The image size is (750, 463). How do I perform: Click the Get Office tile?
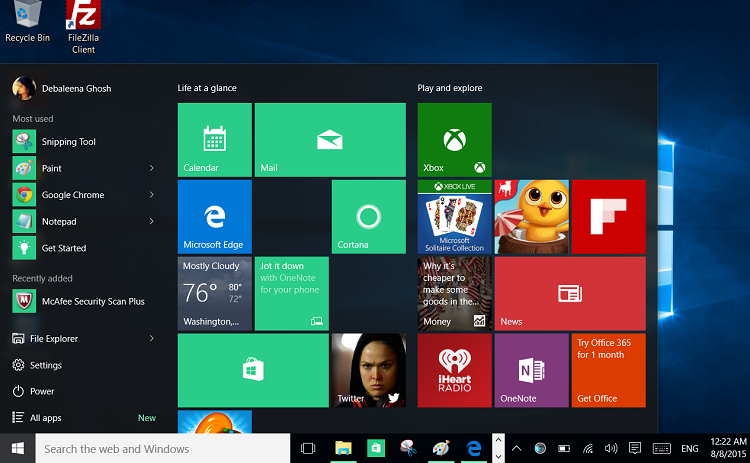[x=608, y=371]
